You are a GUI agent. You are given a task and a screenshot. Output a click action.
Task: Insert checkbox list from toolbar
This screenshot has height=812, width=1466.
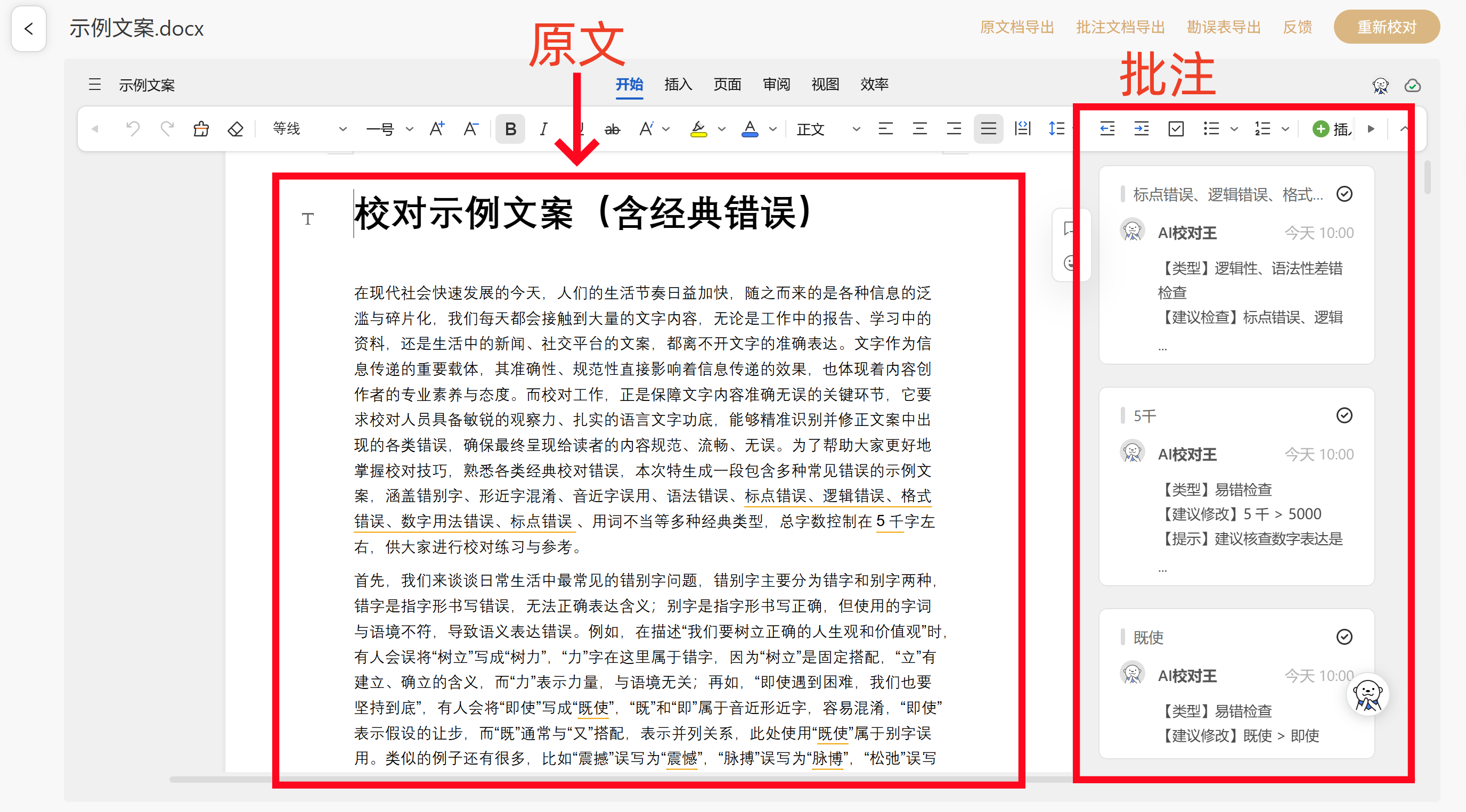[1176, 129]
